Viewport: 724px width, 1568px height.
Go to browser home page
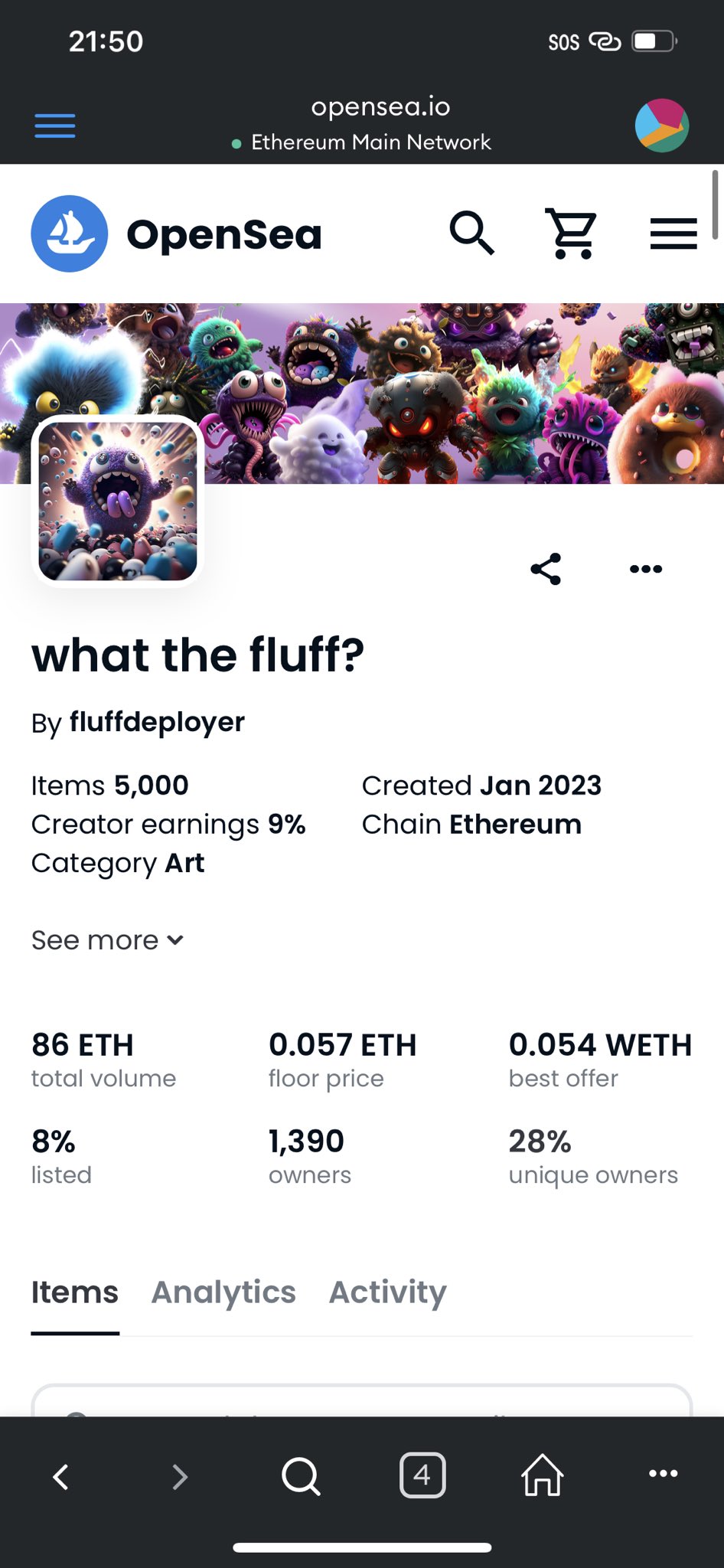tap(543, 1474)
